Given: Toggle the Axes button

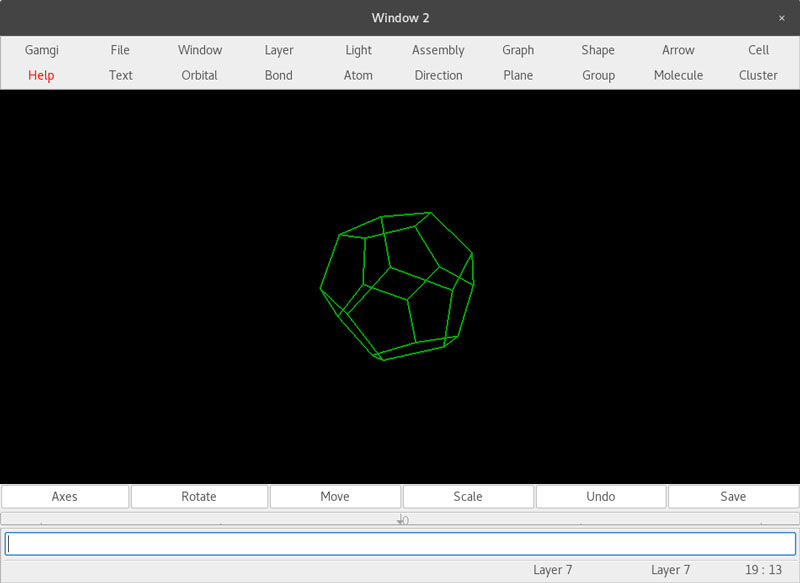Looking at the screenshot, I should 65,496.
